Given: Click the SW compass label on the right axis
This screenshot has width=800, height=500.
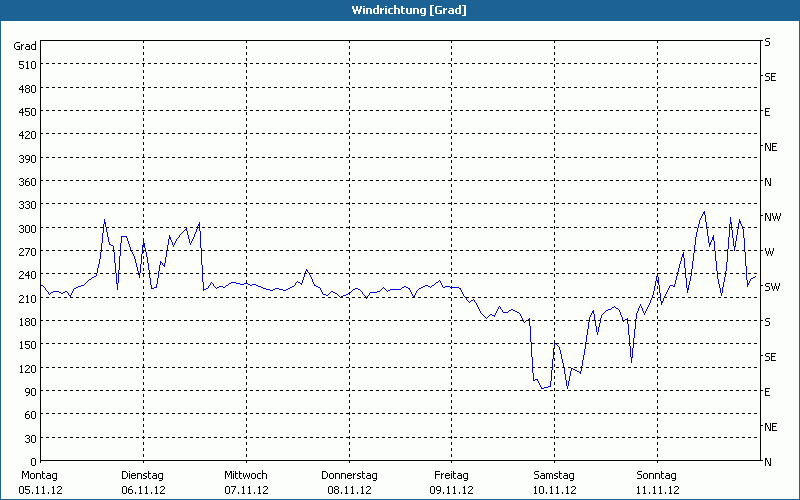Looking at the screenshot, I should [x=772, y=287].
